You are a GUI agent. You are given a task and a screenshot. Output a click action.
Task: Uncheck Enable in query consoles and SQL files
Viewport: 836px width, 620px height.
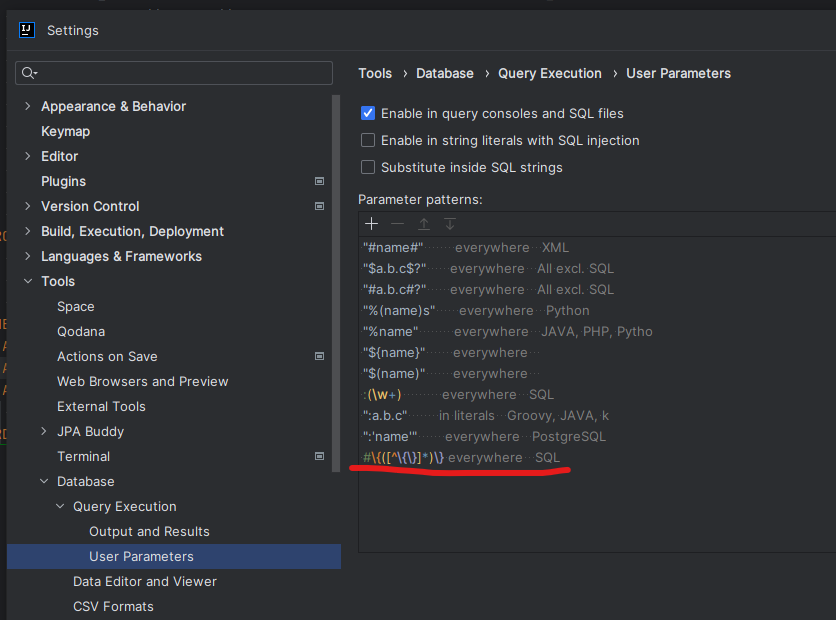pyautogui.click(x=368, y=113)
